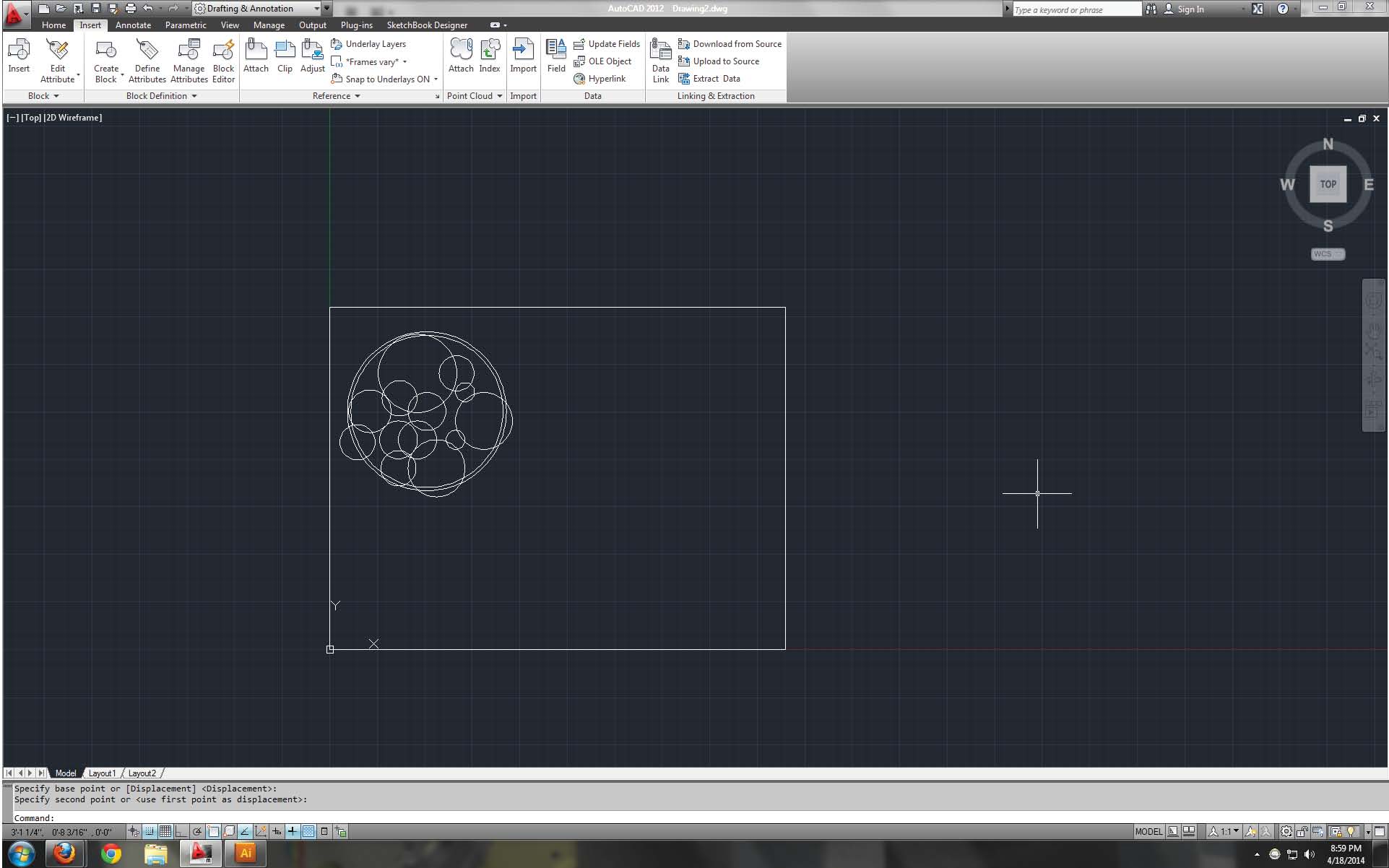Click the TOP face of the ViewCube
The width and height of the screenshot is (1389, 868).
(x=1328, y=184)
